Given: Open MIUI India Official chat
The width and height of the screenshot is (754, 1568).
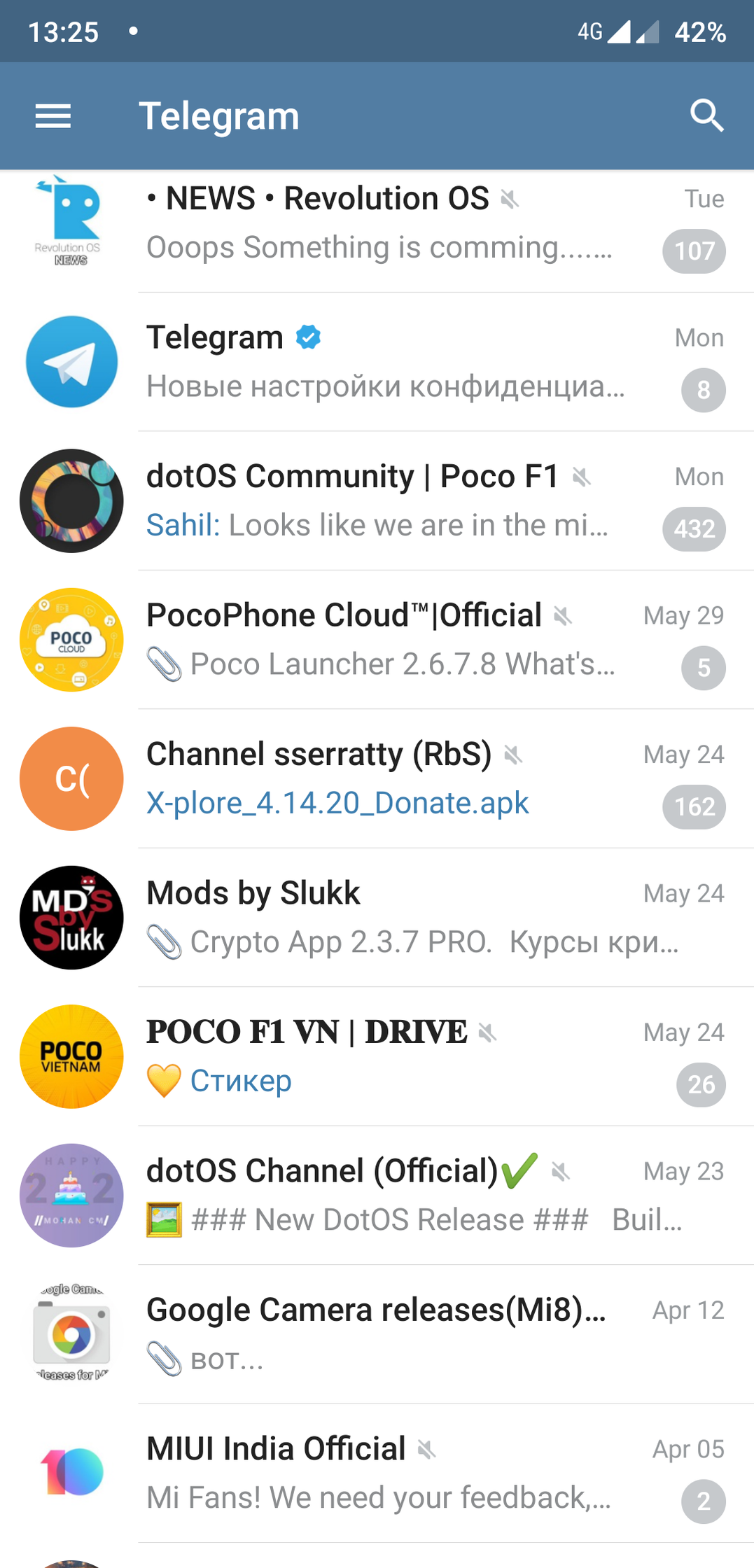Looking at the screenshot, I should (377, 1473).
